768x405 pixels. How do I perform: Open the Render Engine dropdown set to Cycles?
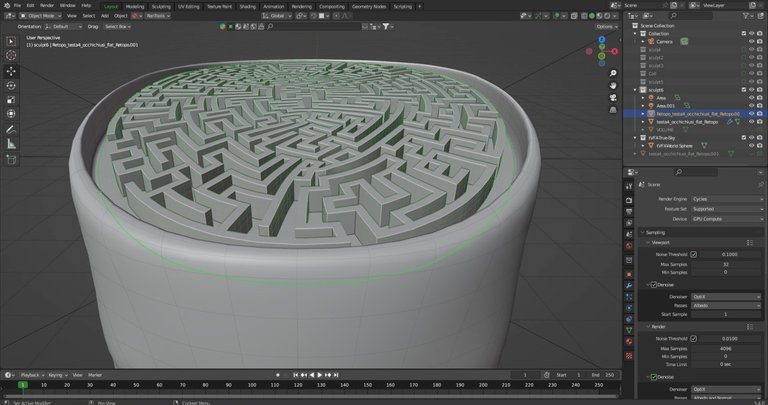(x=726, y=199)
